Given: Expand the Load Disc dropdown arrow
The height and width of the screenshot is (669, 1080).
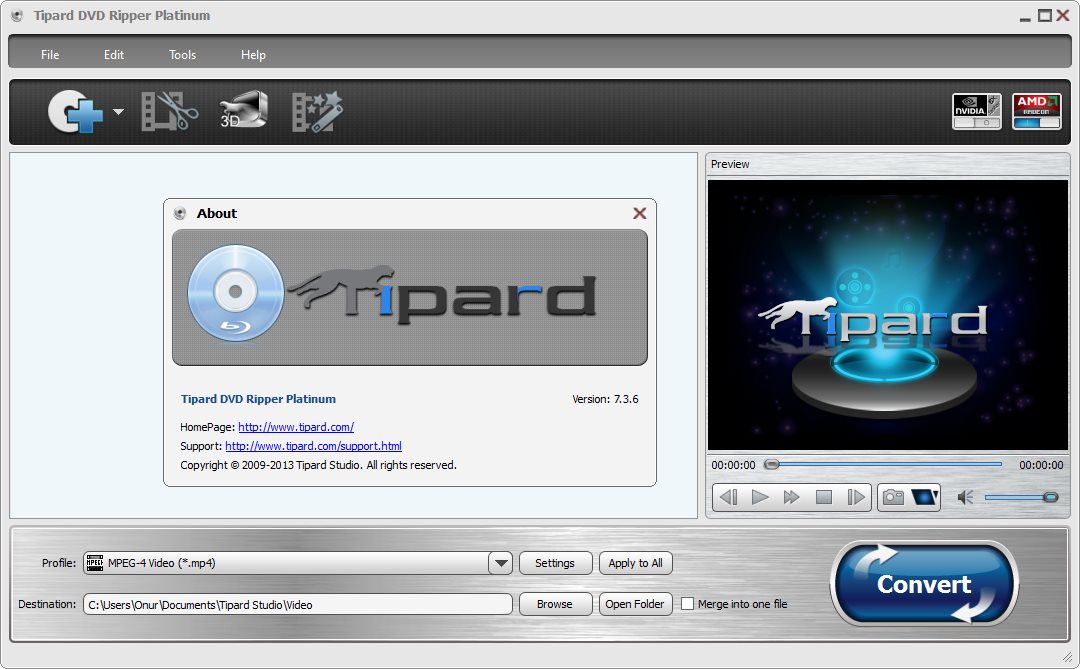Looking at the screenshot, I should [x=118, y=112].
